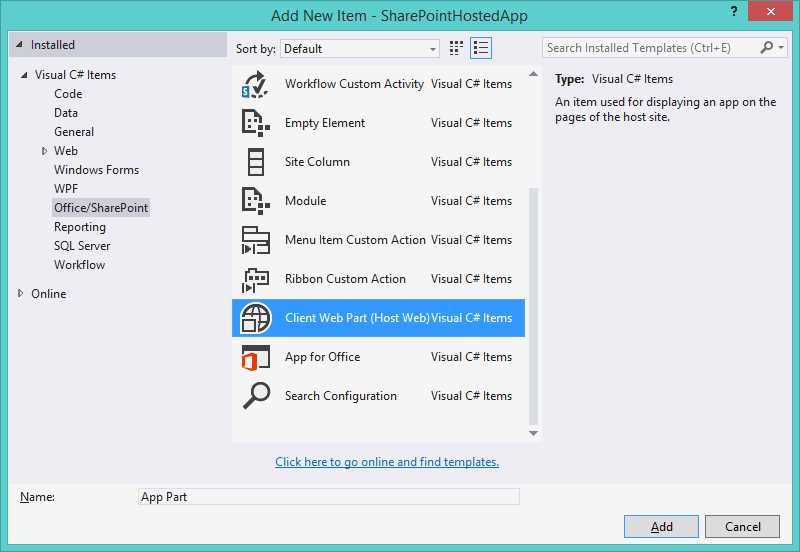Click the Search Configuration magnifier icon
800x552 pixels.
256,396
